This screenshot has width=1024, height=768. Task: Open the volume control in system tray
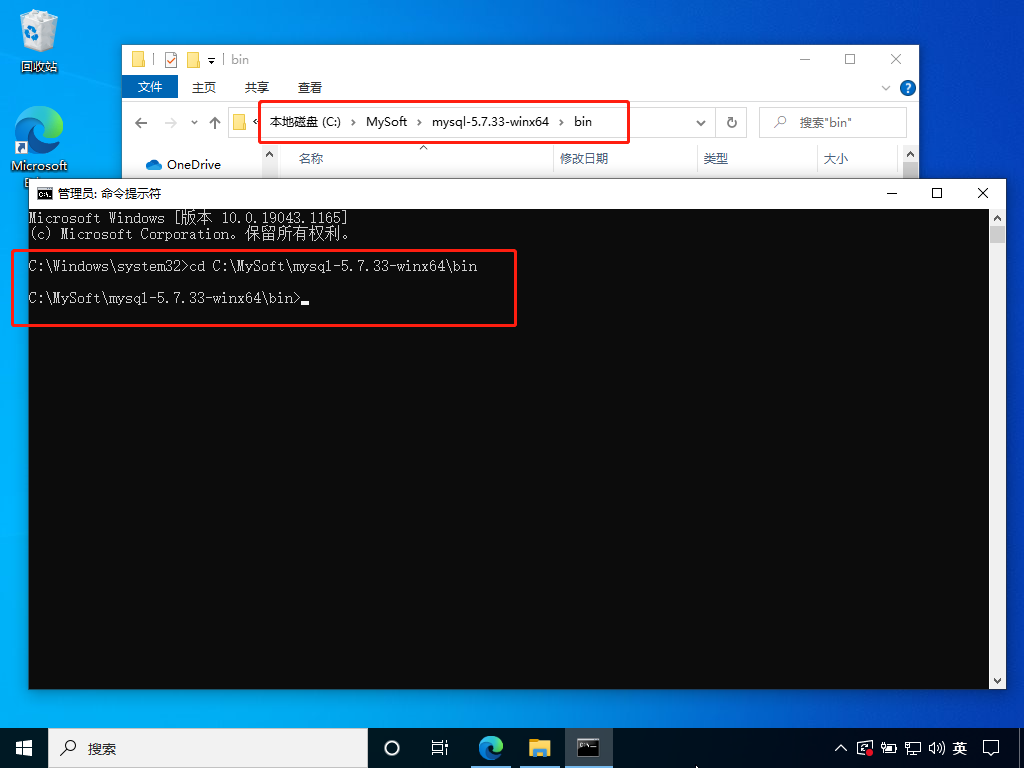tap(937, 748)
